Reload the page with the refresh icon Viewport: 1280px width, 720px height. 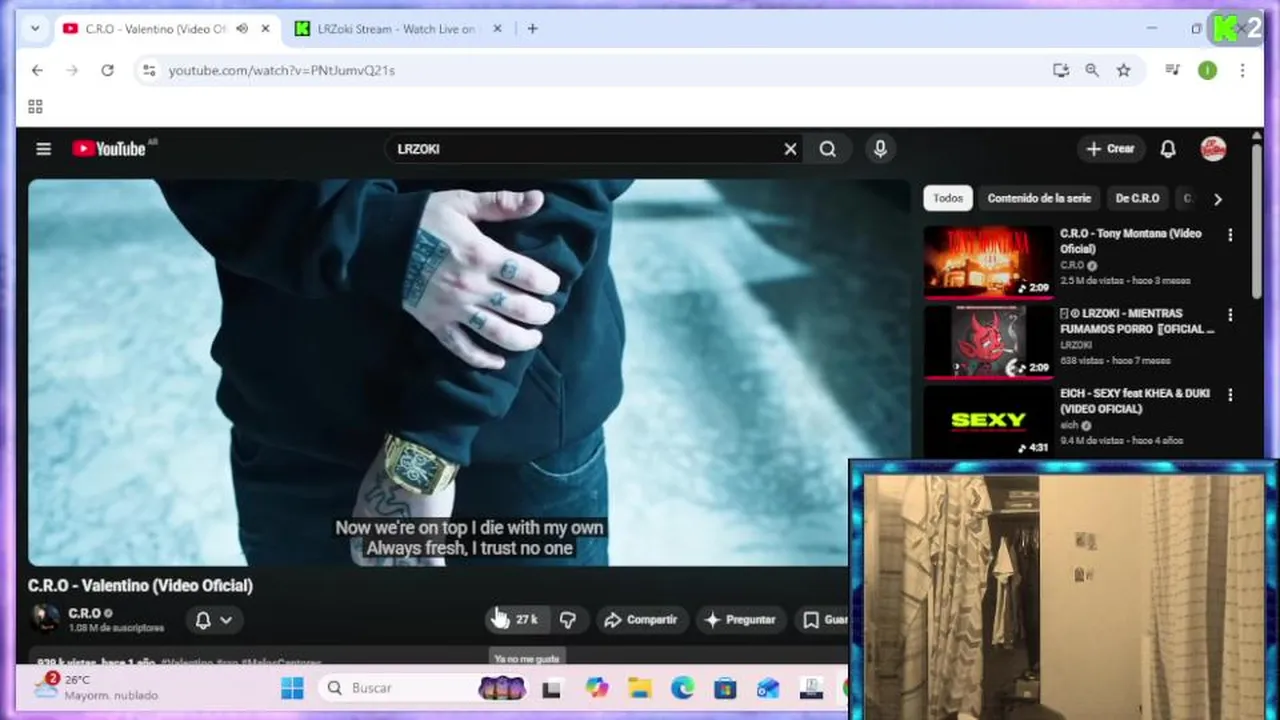[107, 70]
